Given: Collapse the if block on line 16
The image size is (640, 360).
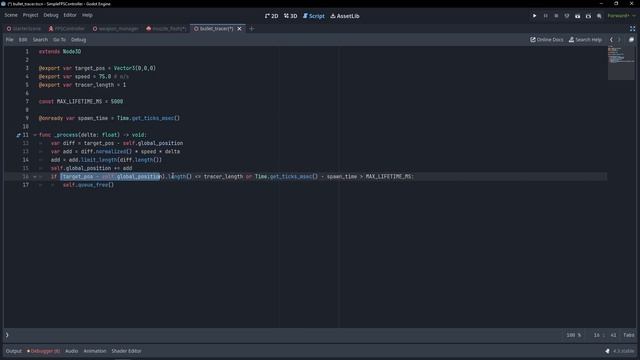Looking at the screenshot, I should (x=35, y=177).
